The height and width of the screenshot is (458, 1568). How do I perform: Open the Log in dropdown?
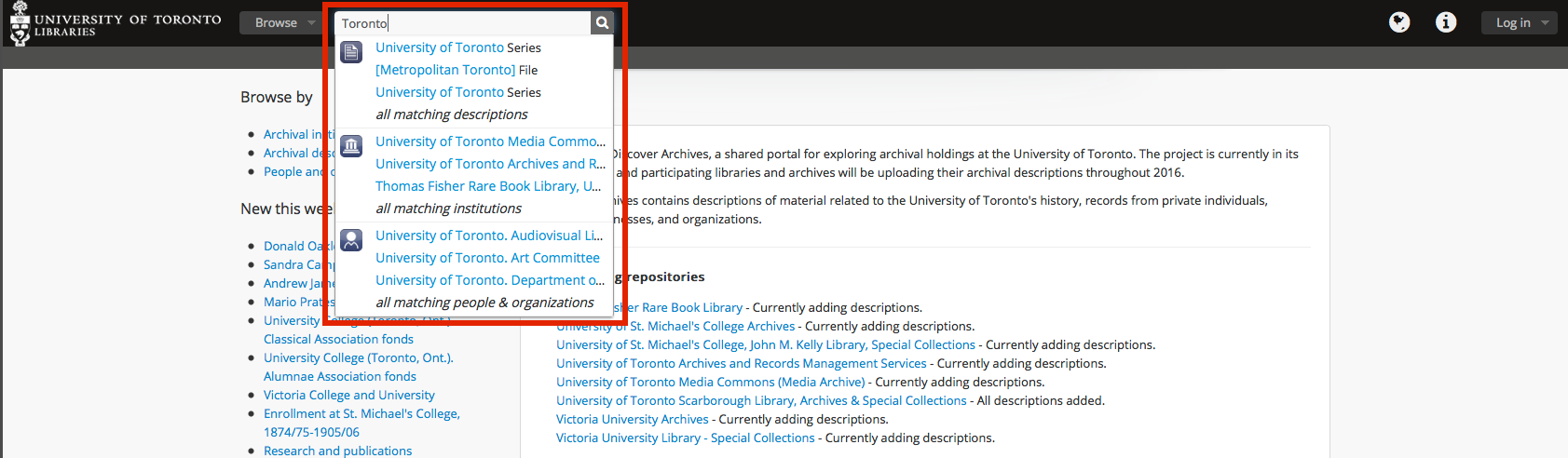[x=1519, y=23]
